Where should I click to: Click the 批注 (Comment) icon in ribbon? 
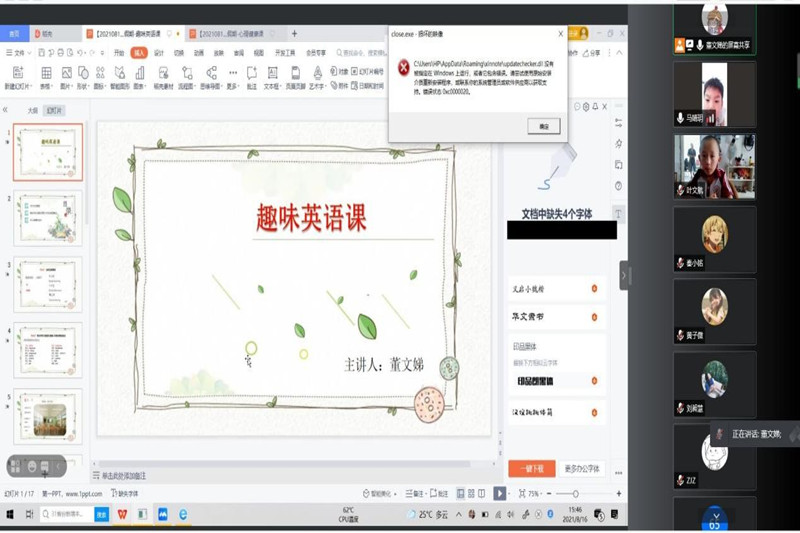click(252, 73)
